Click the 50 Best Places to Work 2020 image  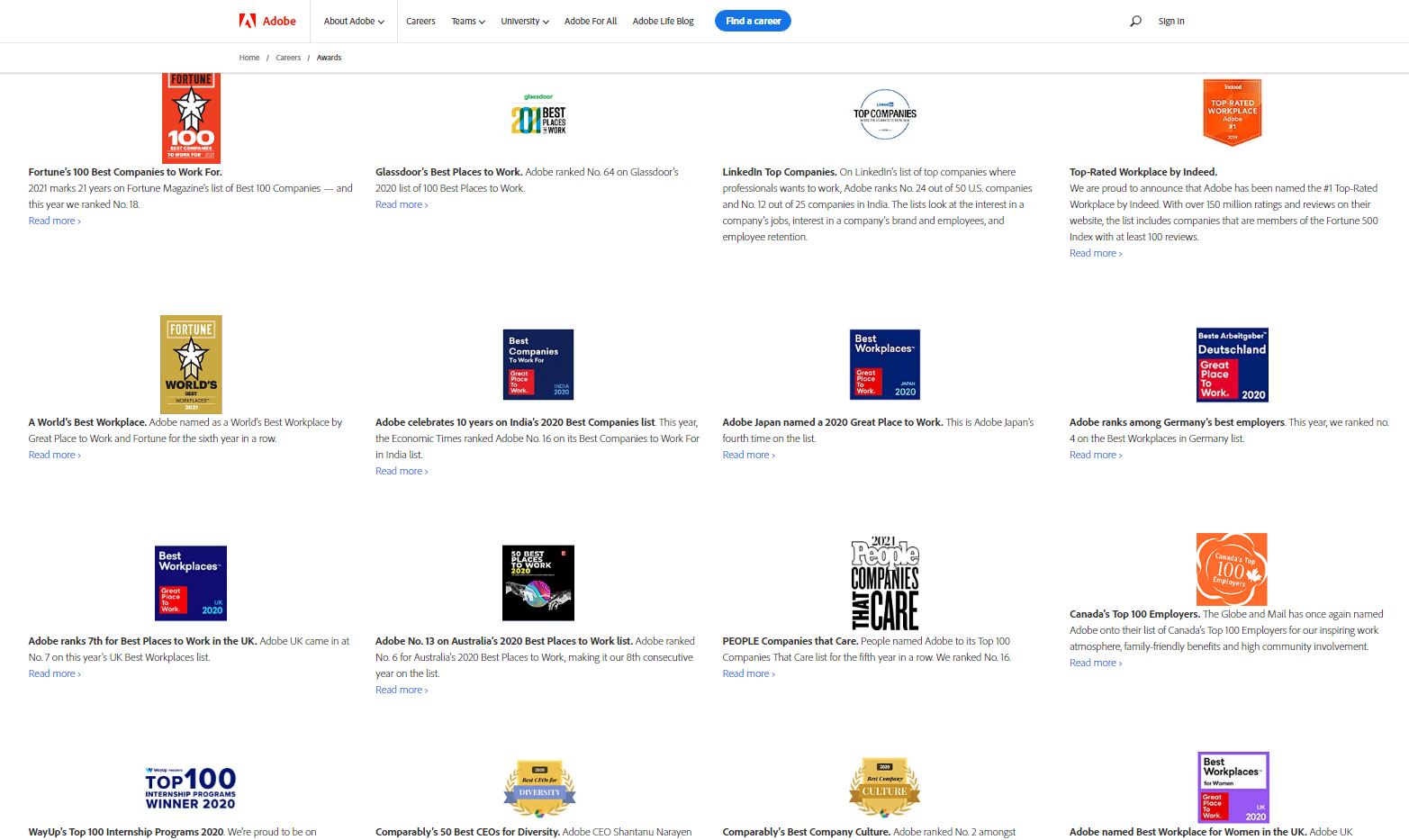coord(538,583)
